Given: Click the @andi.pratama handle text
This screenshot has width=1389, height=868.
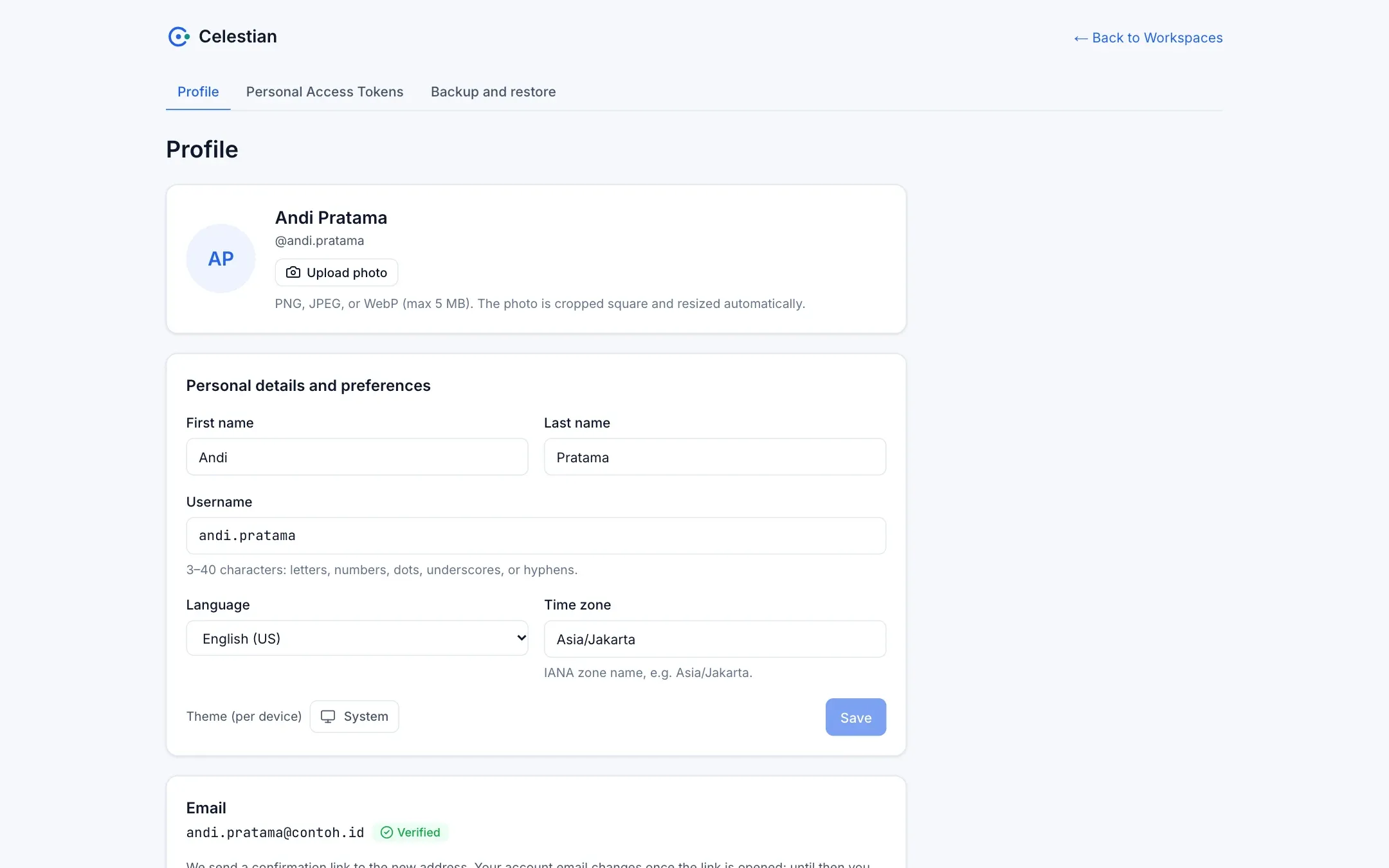Looking at the screenshot, I should 320,240.
